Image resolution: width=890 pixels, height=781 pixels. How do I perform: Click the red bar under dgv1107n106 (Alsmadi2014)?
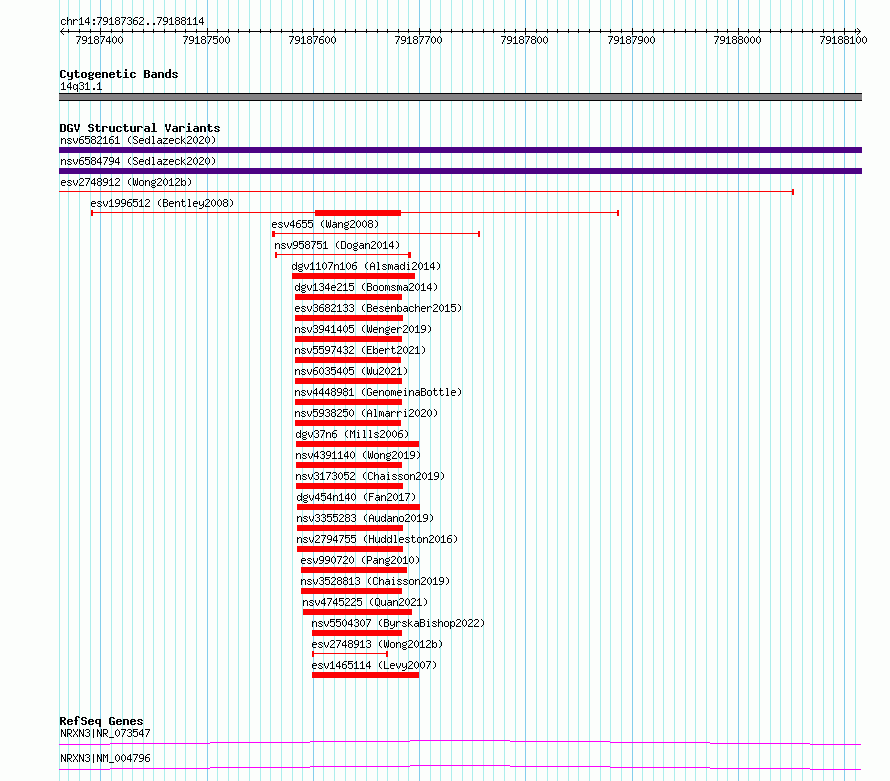[x=354, y=276]
